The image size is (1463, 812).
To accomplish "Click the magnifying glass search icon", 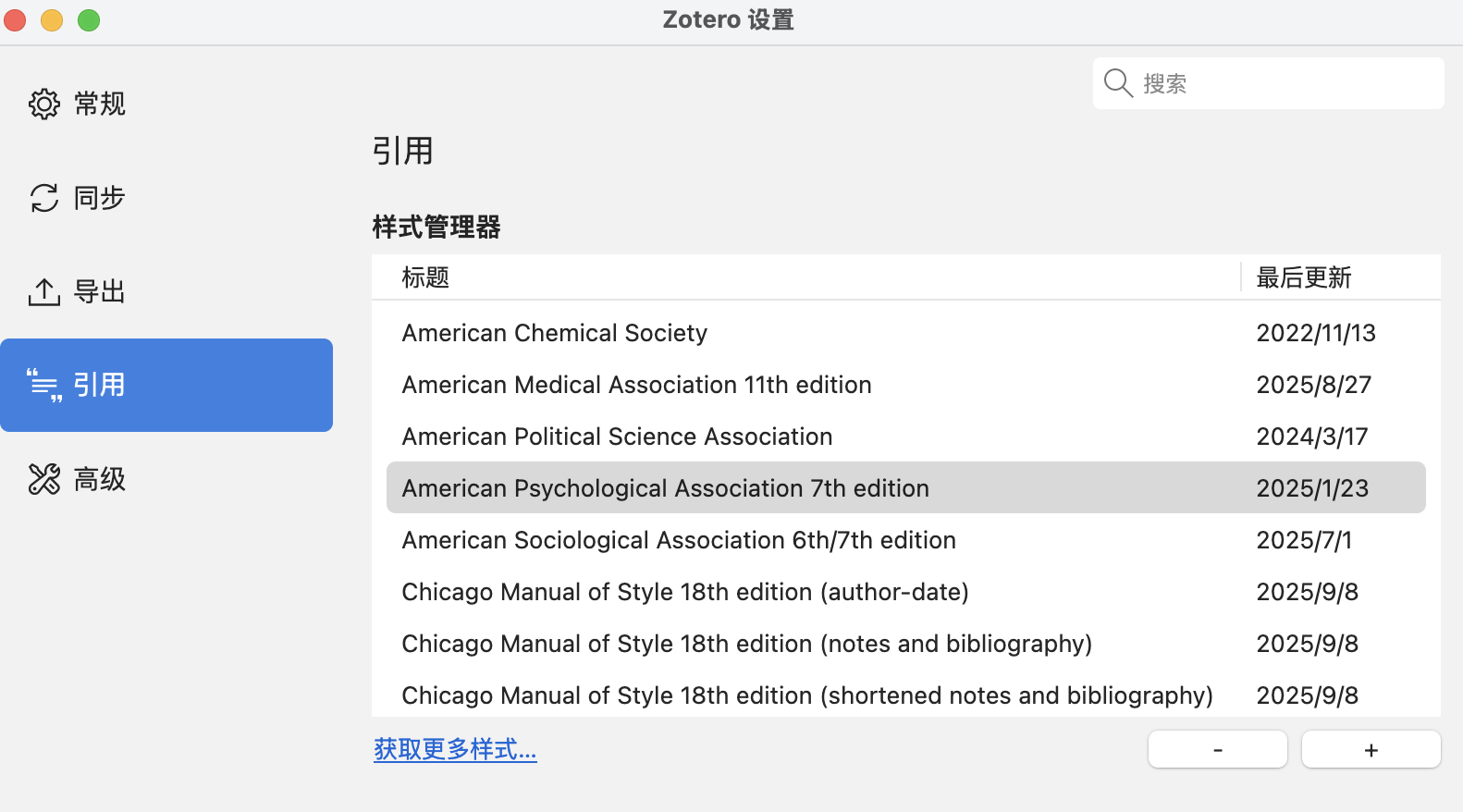I will click(1118, 83).
